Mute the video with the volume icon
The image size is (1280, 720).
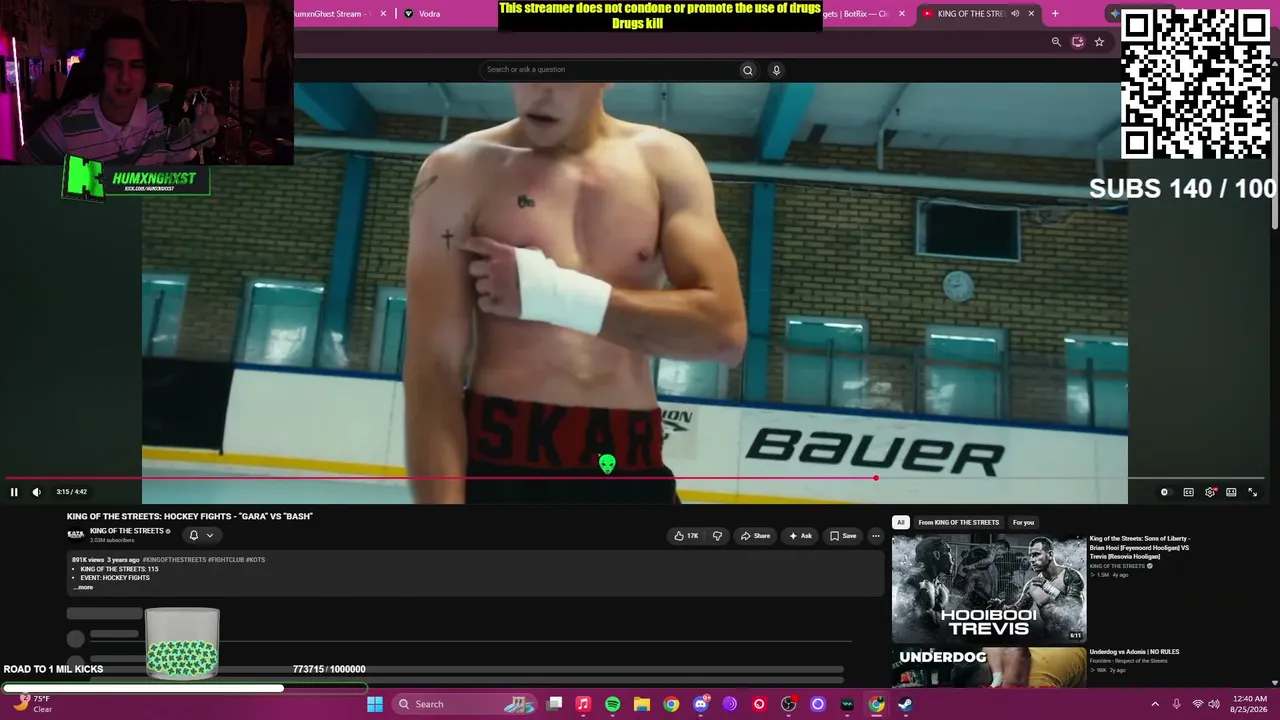(x=37, y=492)
